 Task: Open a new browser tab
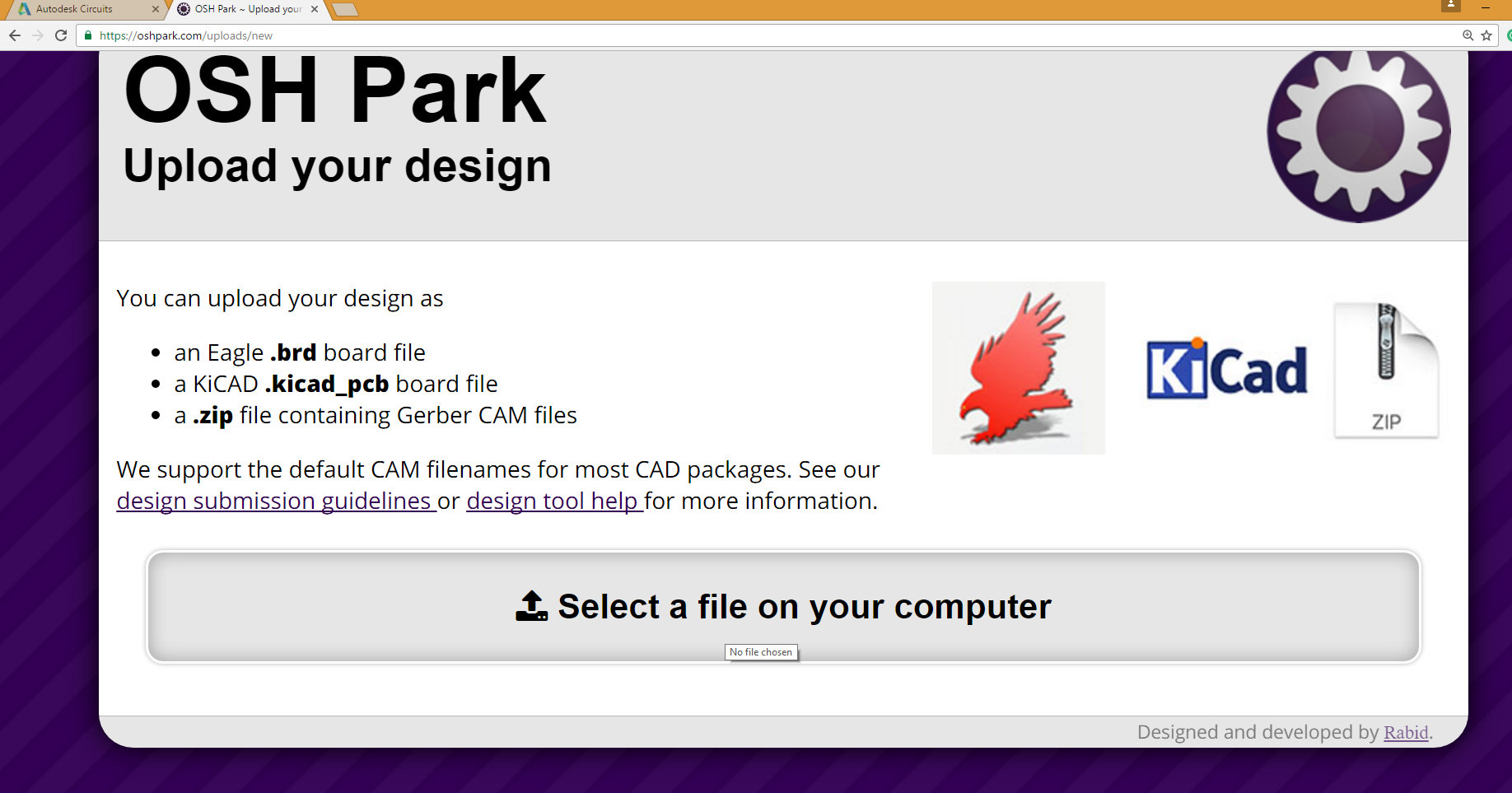tap(344, 9)
